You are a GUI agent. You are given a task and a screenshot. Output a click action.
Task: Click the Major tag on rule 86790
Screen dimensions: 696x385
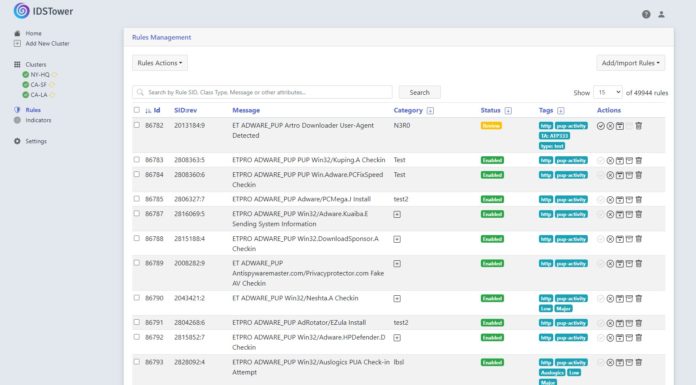click(x=563, y=309)
